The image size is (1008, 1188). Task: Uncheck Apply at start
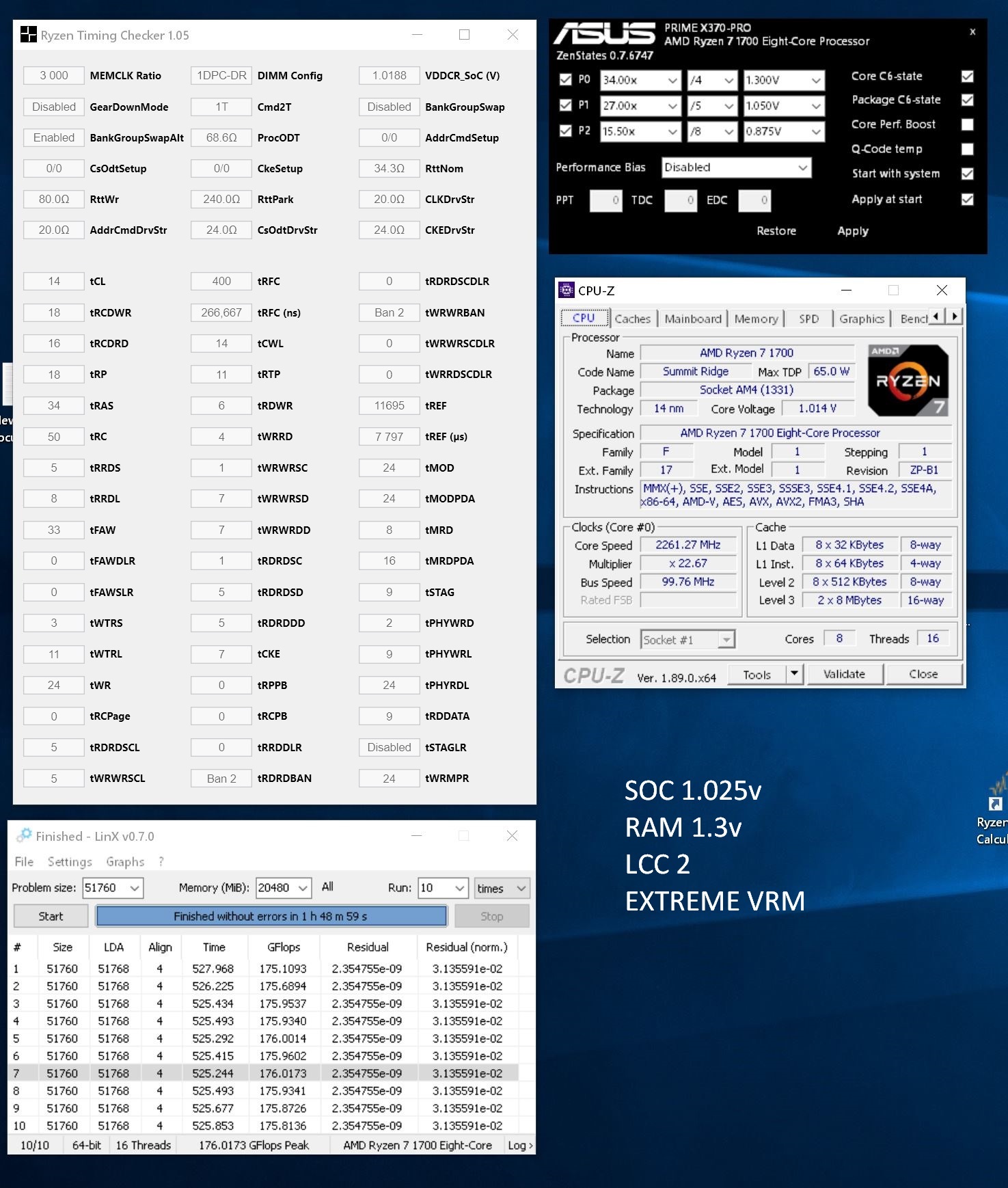[967, 199]
